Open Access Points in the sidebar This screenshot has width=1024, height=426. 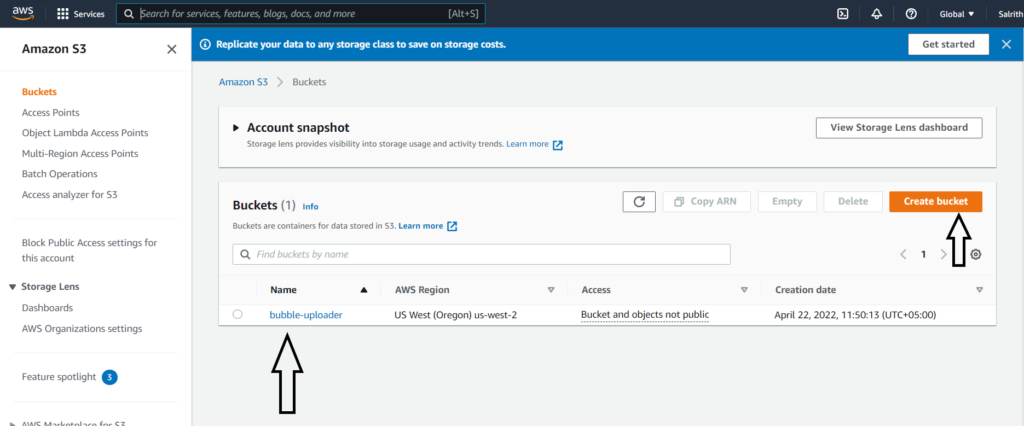pyautogui.click(x=51, y=112)
